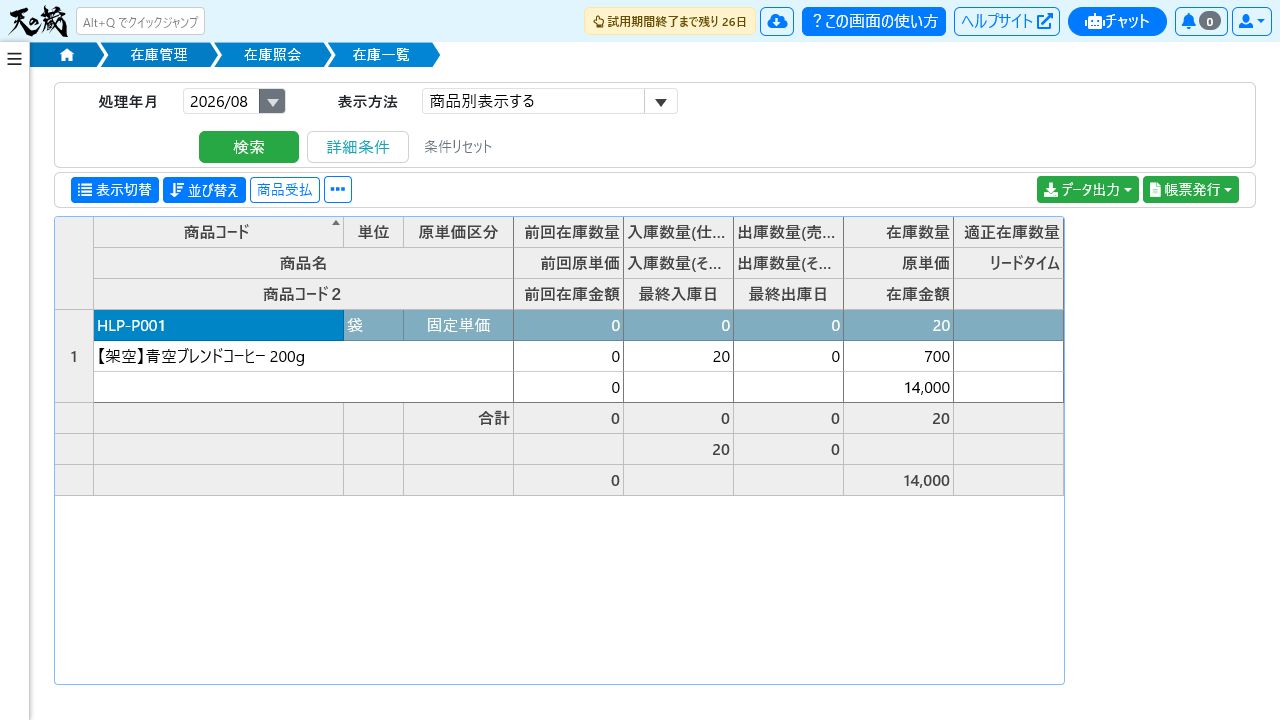Click the trial period remaining notice
Image resolution: width=1280 pixels, height=720 pixels.
[670, 21]
